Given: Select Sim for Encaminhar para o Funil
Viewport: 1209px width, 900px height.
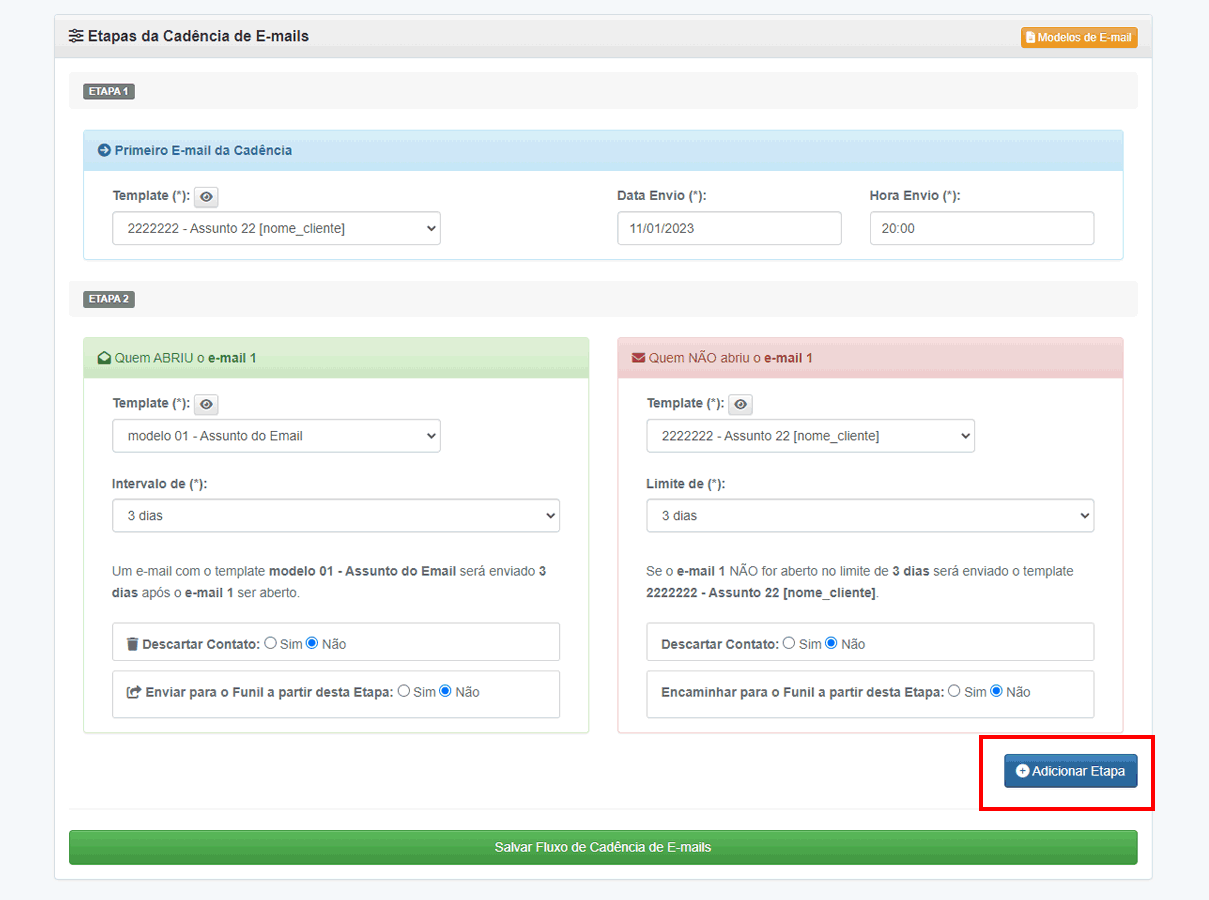Looking at the screenshot, I should (x=954, y=691).
